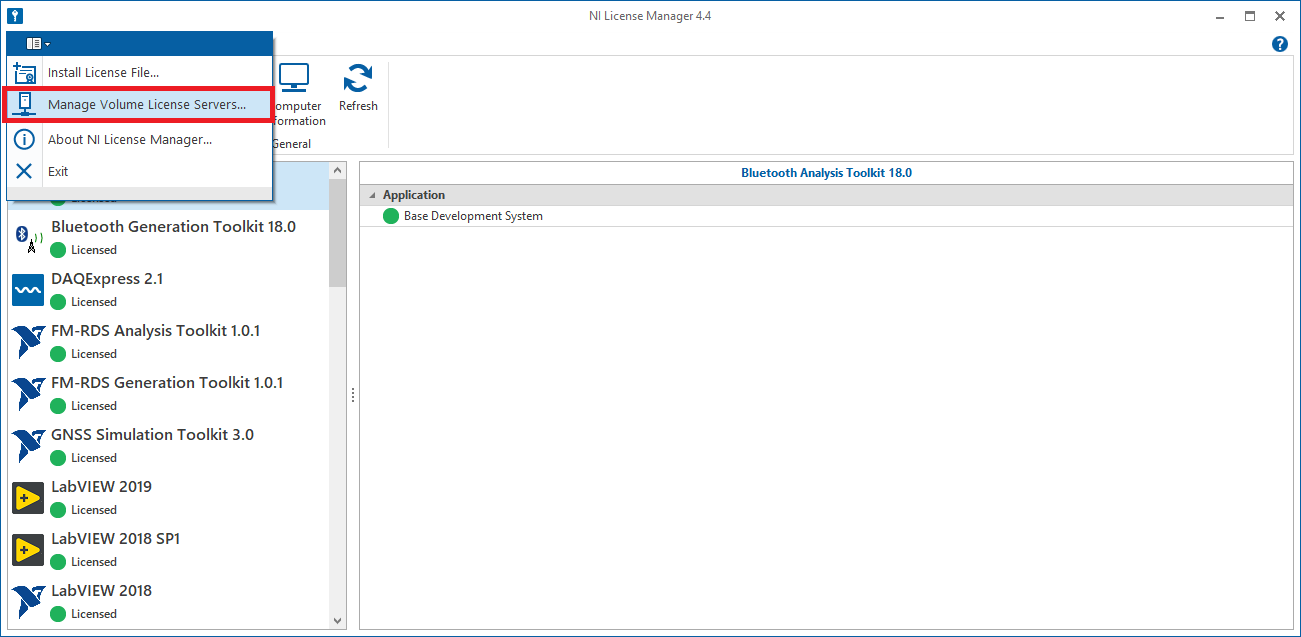Image resolution: width=1301 pixels, height=637 pixels.
Task: Click the Install License File icon
Action: point(24,72)
